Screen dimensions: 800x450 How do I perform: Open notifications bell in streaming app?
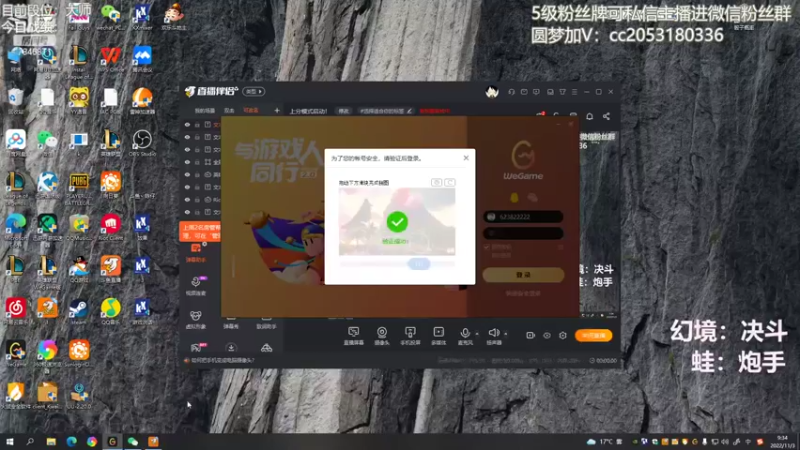(589, 116)
